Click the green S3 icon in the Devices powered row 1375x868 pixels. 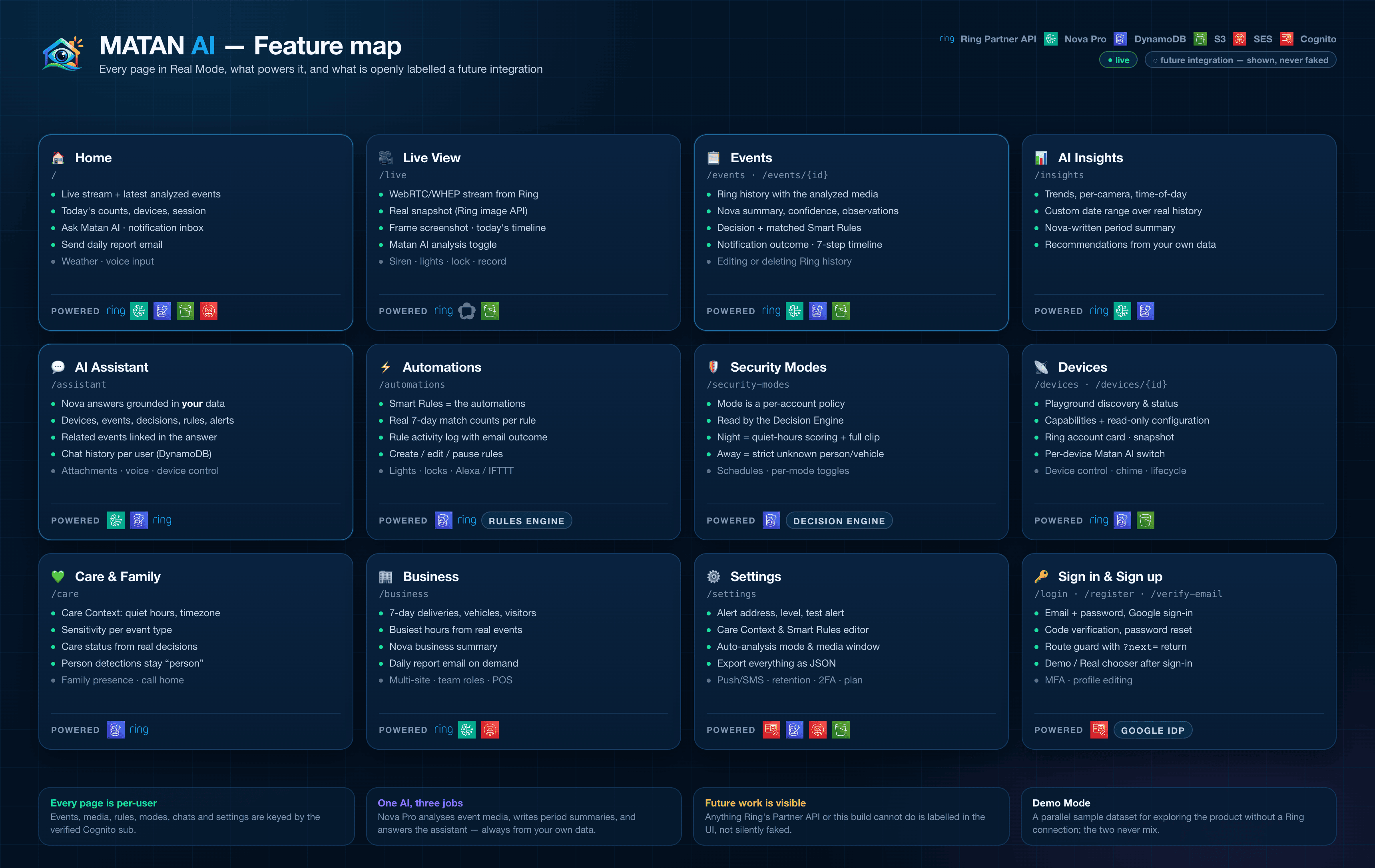[1146, 520]
